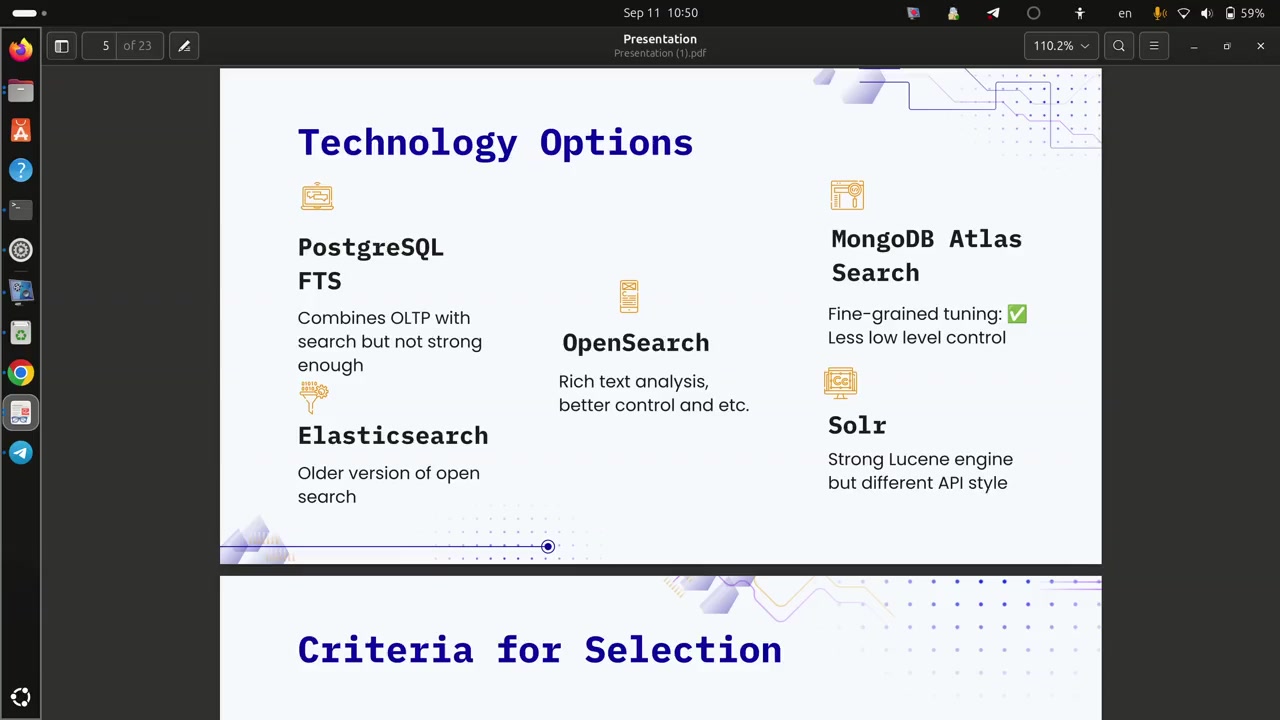1280x720 pixels.
Task: Click the Document Viewer icon in the dock
Action: (x=21, y=413)
